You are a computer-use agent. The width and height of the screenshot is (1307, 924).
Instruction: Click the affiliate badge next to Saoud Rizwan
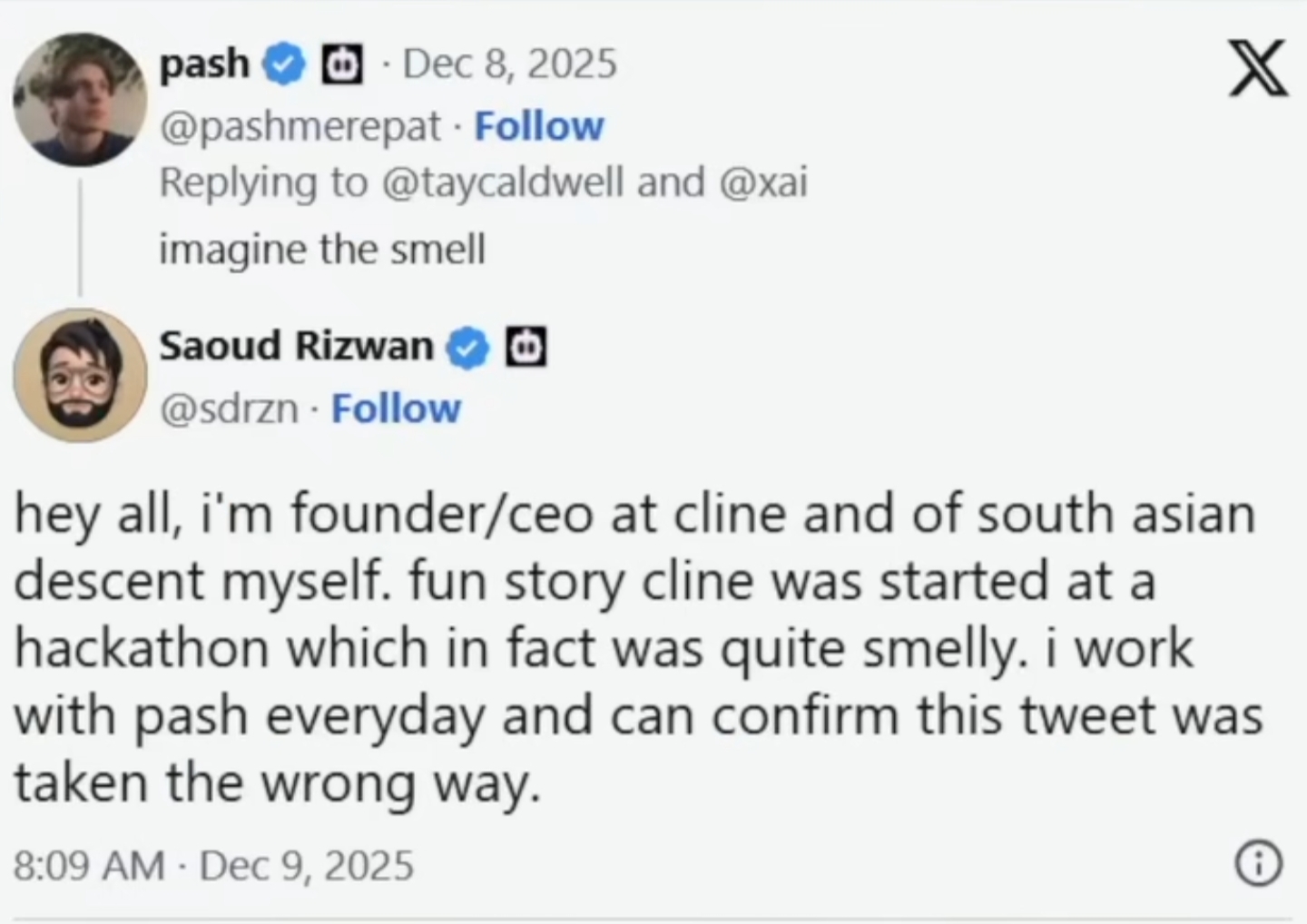pos(526,348)
